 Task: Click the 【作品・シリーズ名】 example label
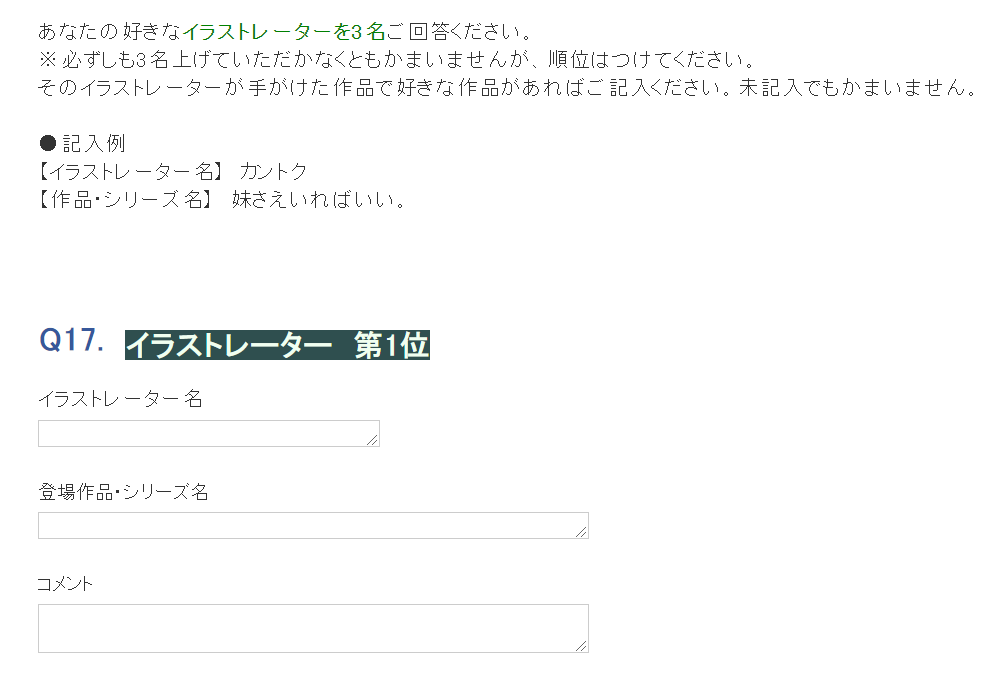(x=125, y=200)
